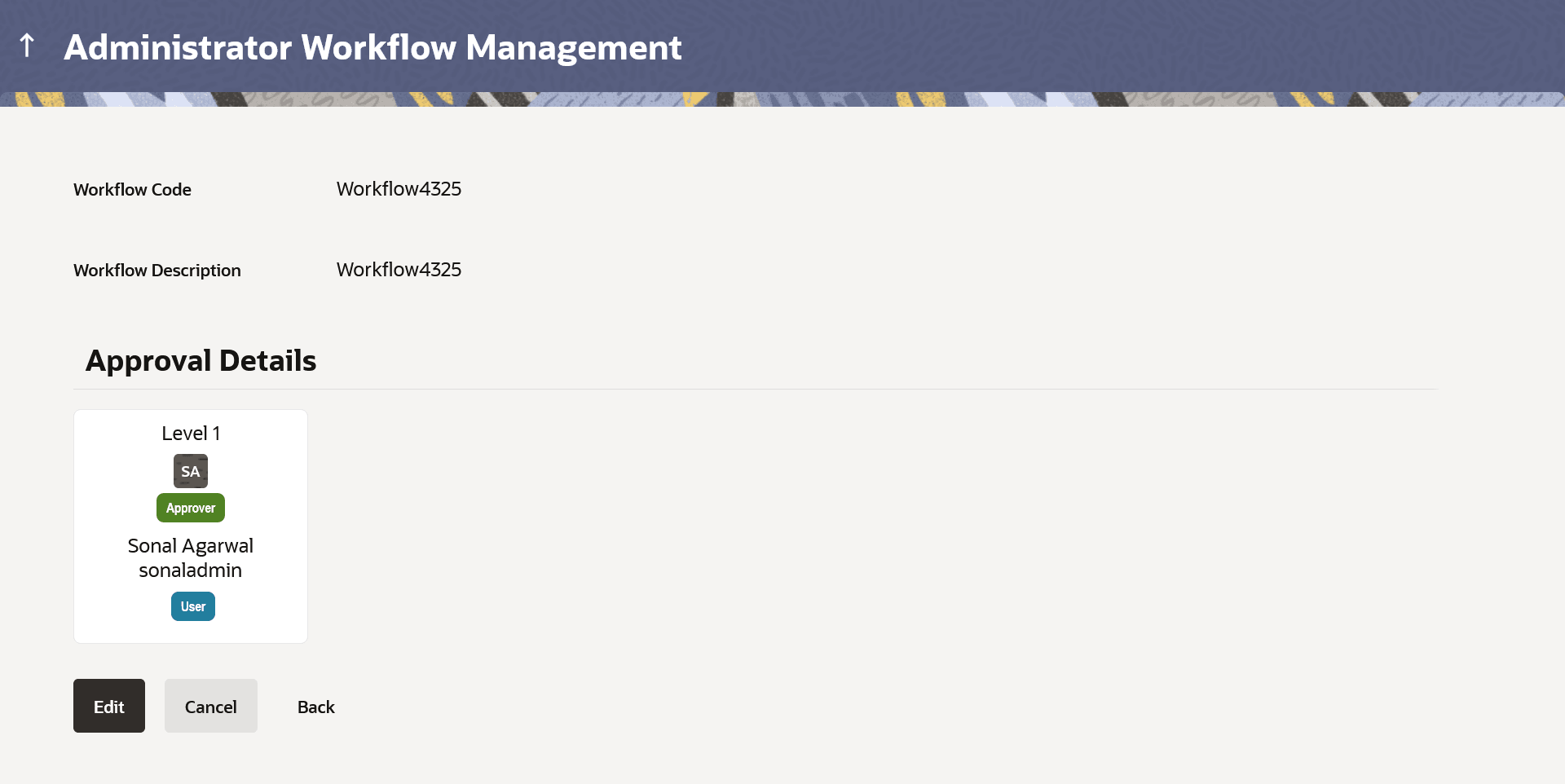Click the Administrator Workflow Management title
1565x784 pixels.
(373, 47)
